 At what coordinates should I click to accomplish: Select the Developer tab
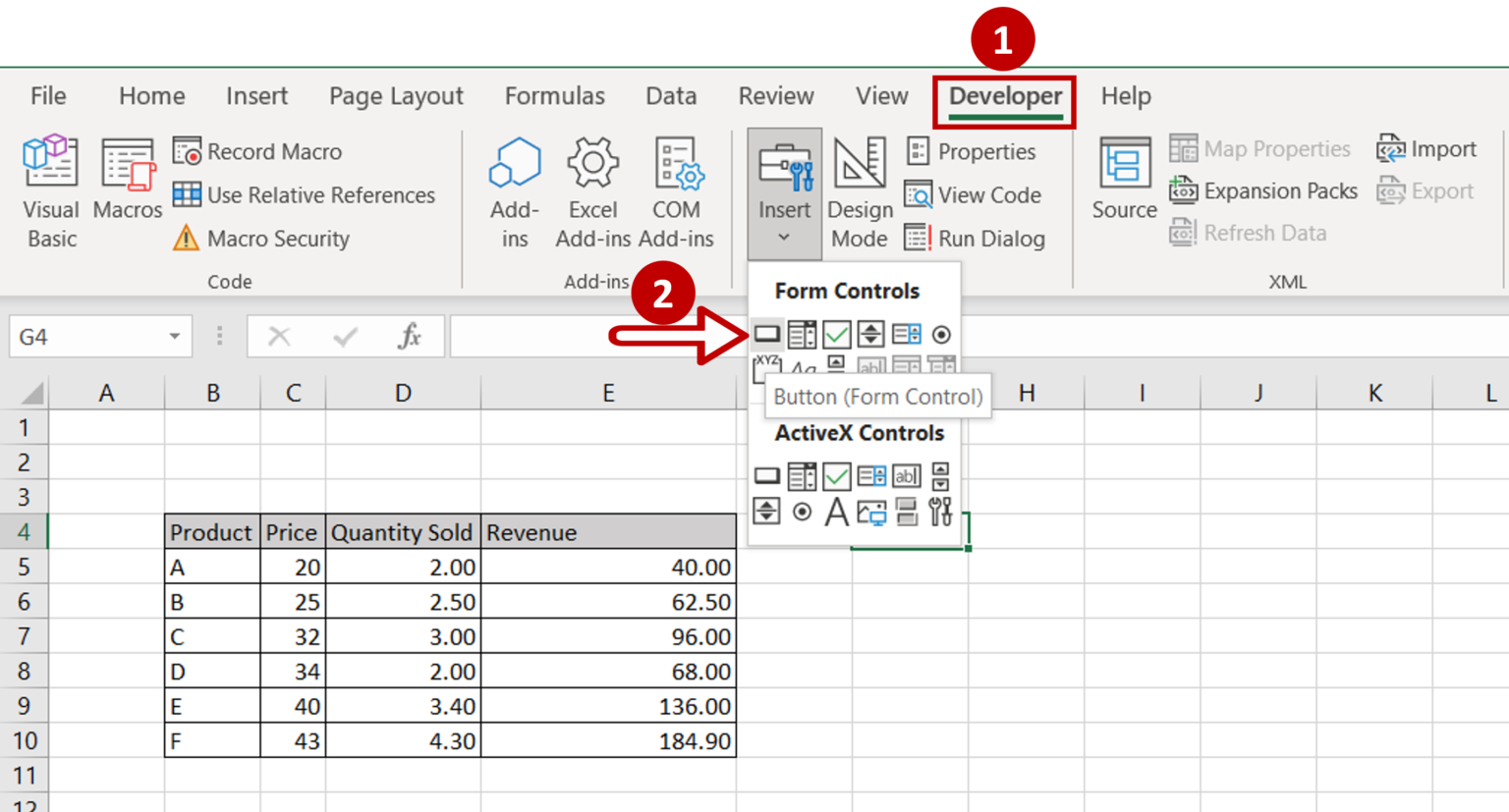coord(1005,97)
